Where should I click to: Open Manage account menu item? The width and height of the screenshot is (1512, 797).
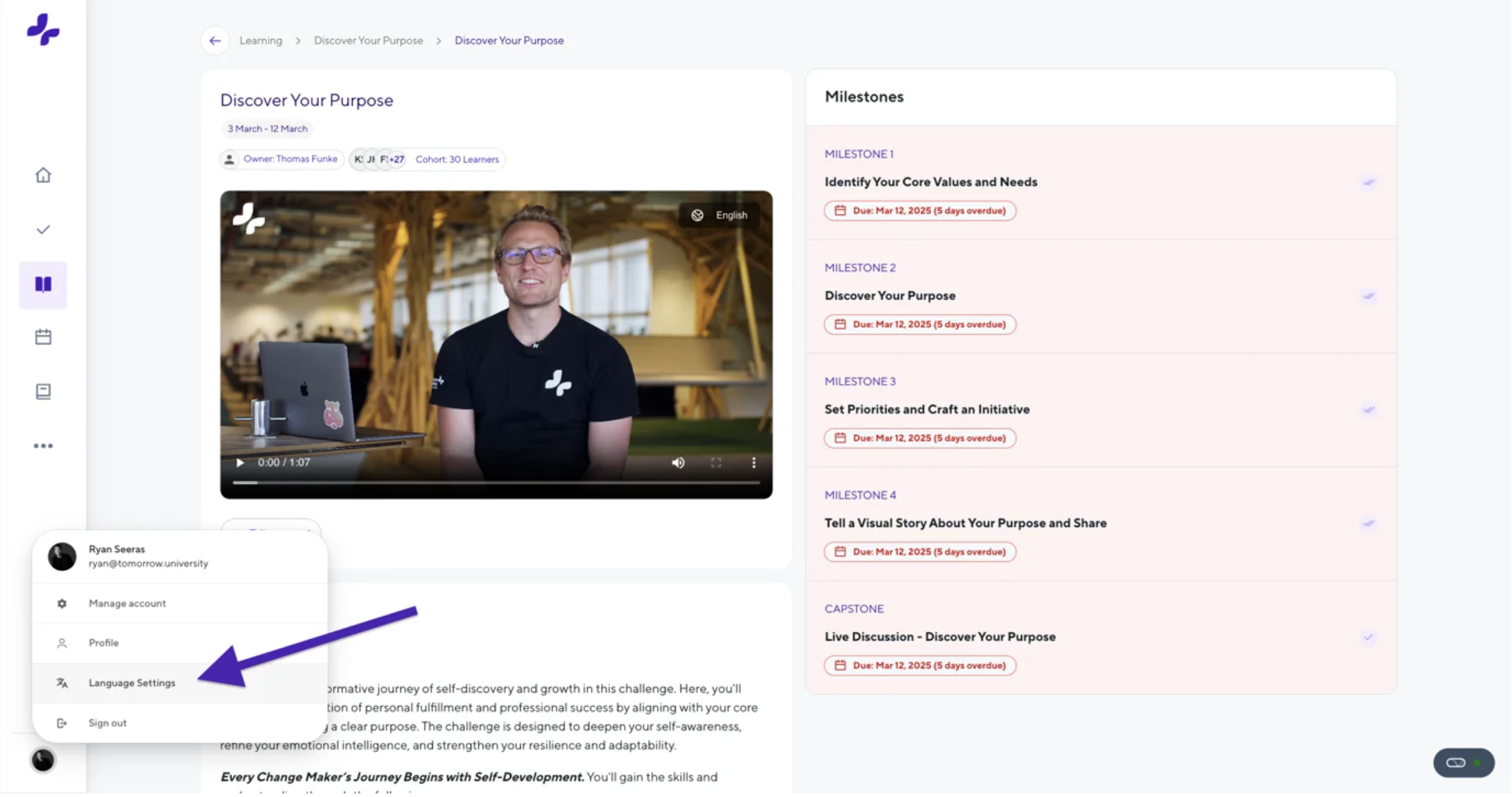180,603
